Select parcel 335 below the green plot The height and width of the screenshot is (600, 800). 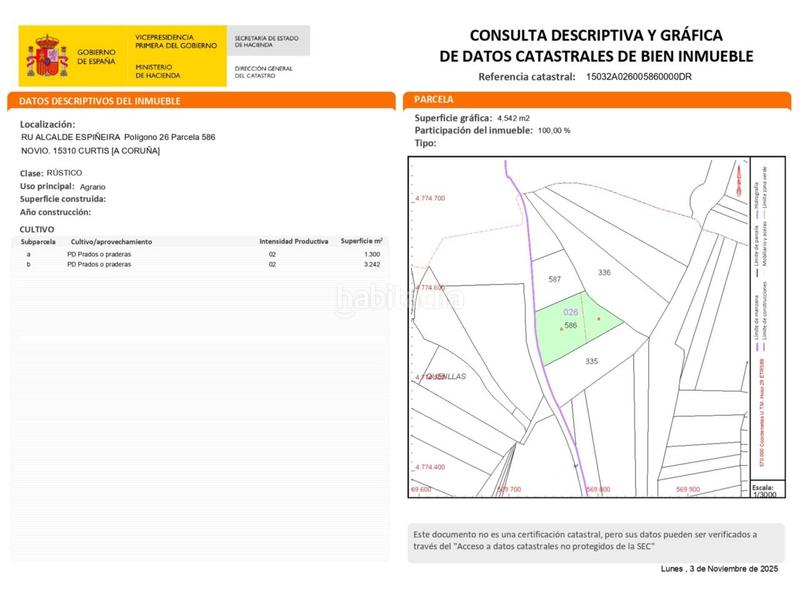coord(591,361)
